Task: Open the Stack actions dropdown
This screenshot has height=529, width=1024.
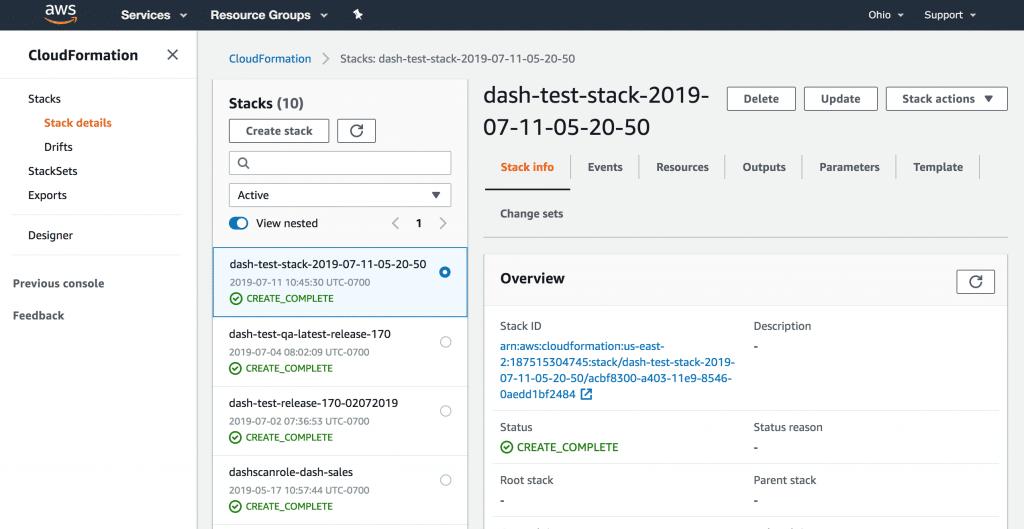Action: click(947, 99)
